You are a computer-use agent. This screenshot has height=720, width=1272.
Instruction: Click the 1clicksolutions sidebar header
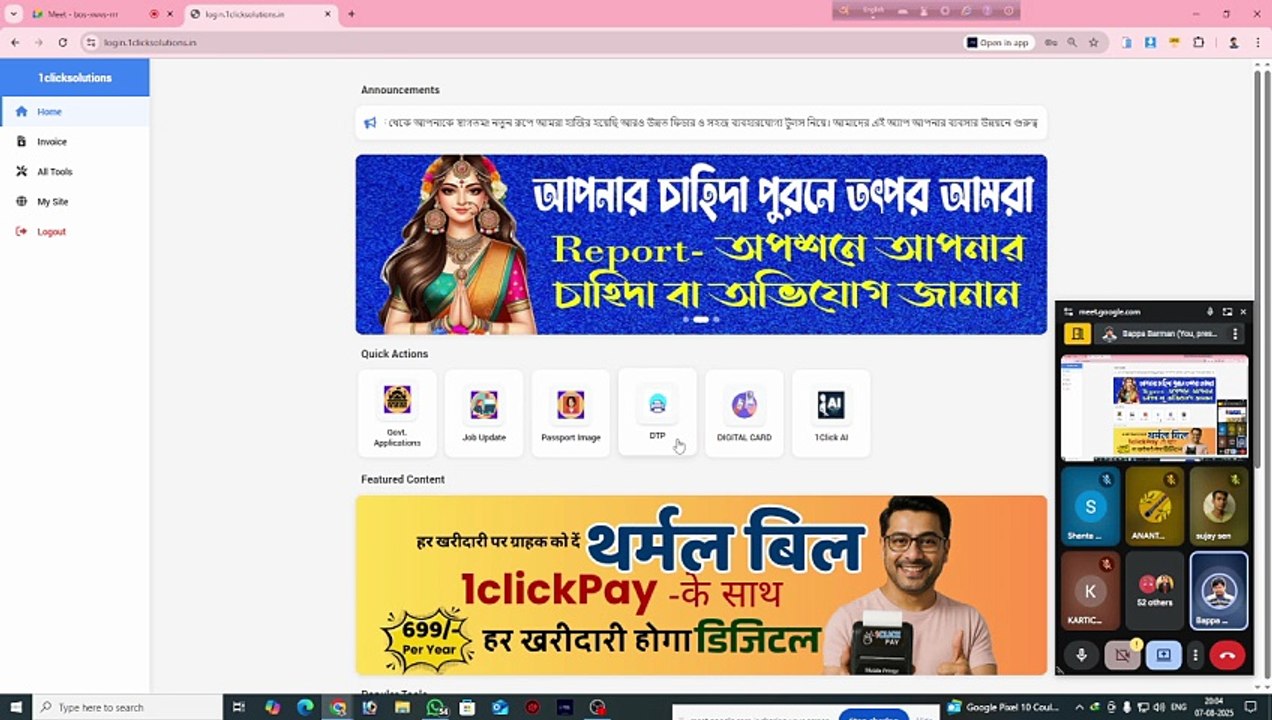[75, 78]
